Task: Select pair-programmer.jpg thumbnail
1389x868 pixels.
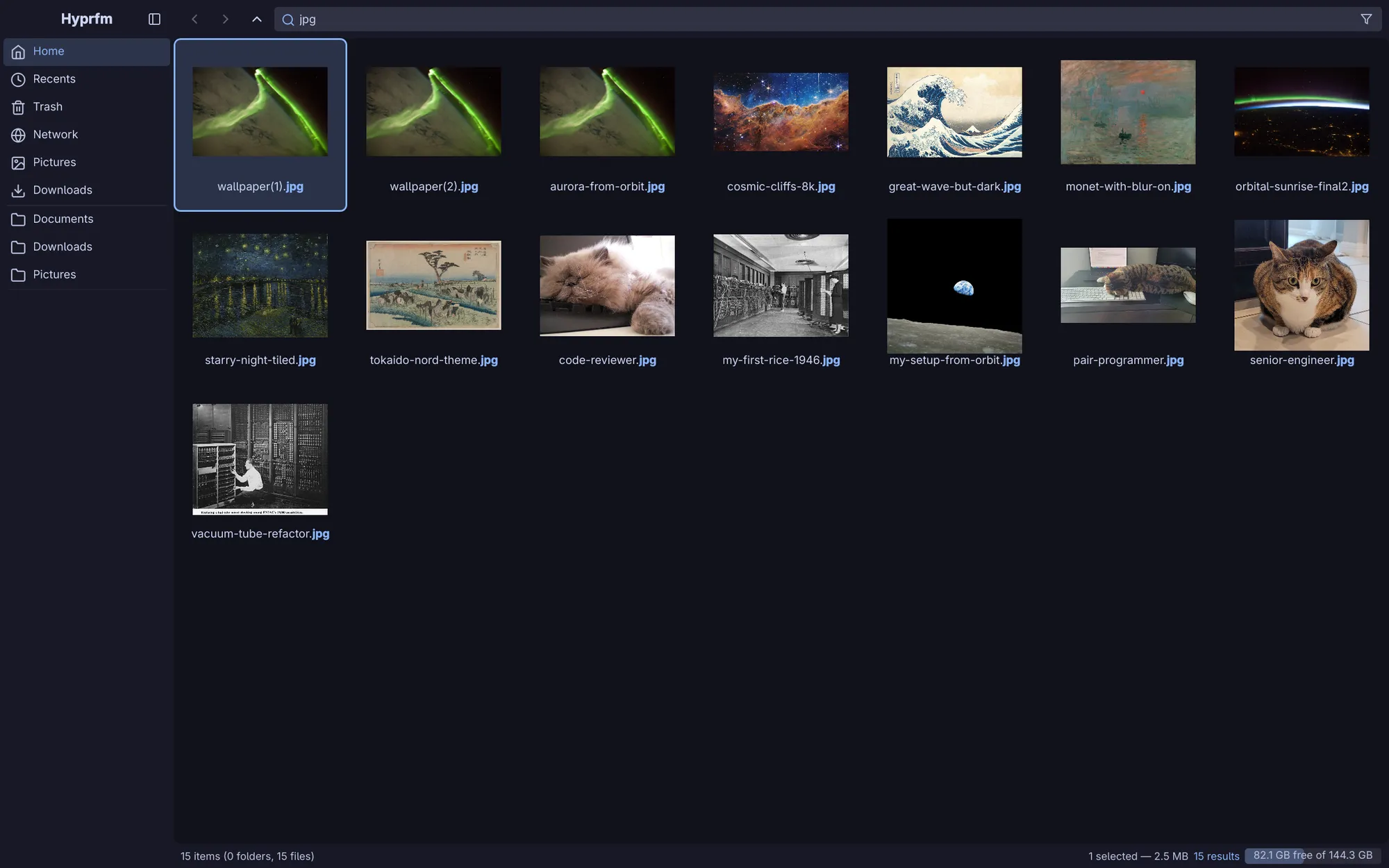Action: 1128,285
